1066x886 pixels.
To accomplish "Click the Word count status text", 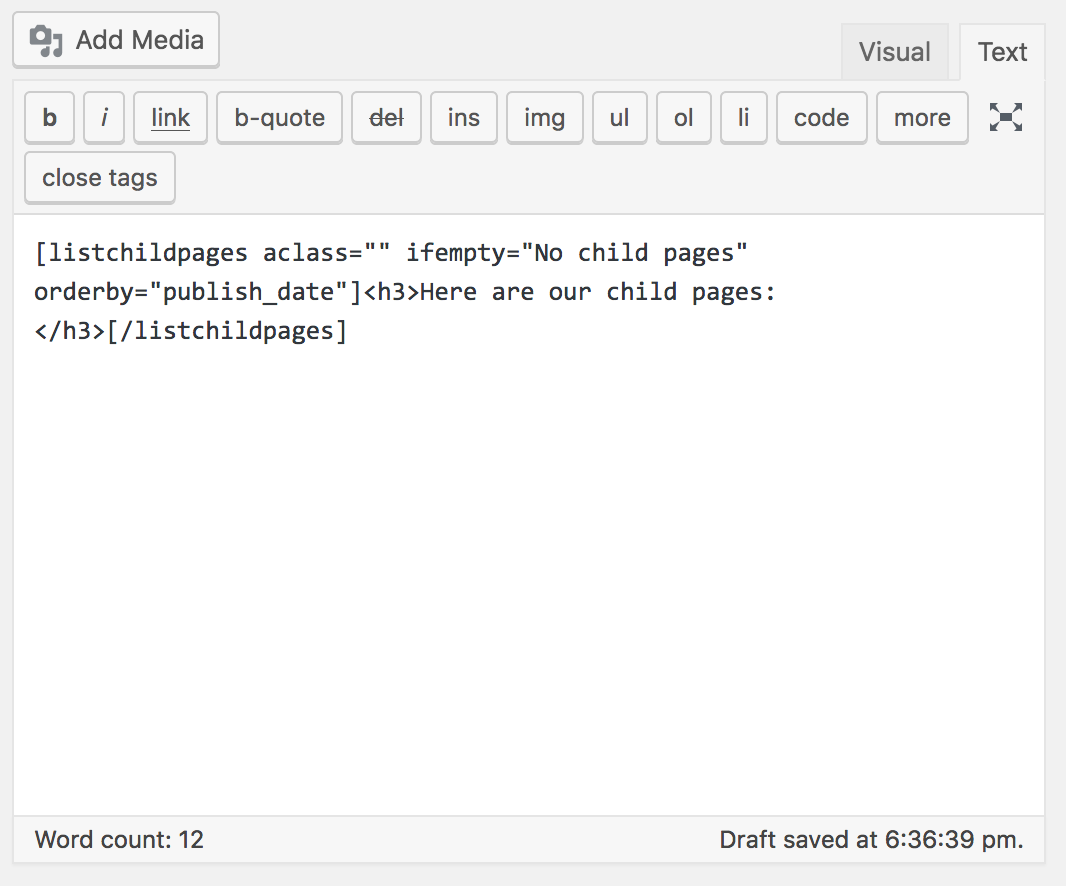I will 119,840.
